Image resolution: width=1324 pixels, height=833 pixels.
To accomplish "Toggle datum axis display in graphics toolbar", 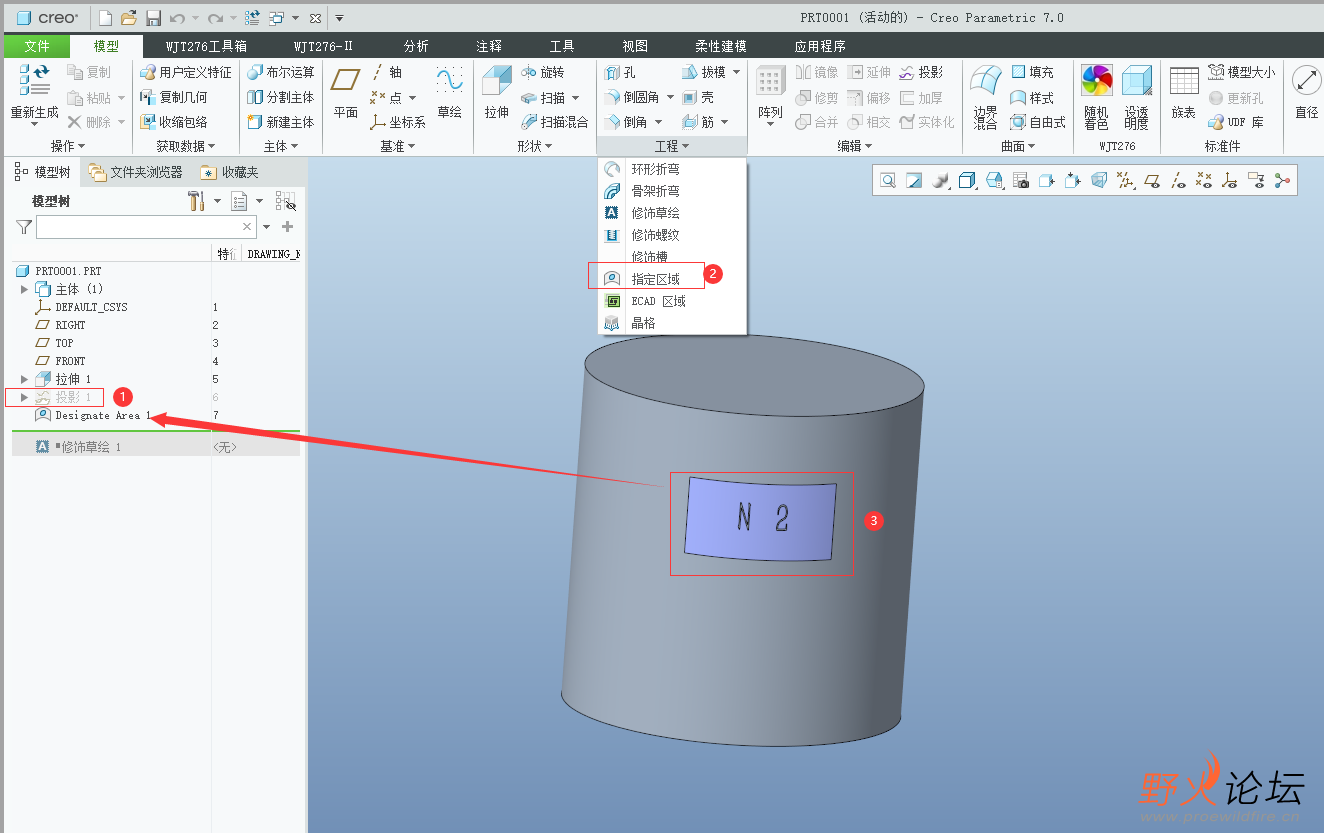I will [1178, 180].
